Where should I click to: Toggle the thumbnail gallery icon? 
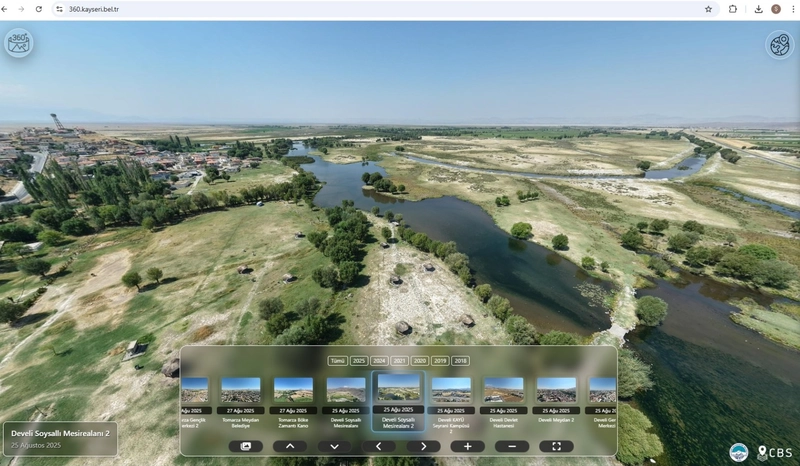[x=245, y=446]
